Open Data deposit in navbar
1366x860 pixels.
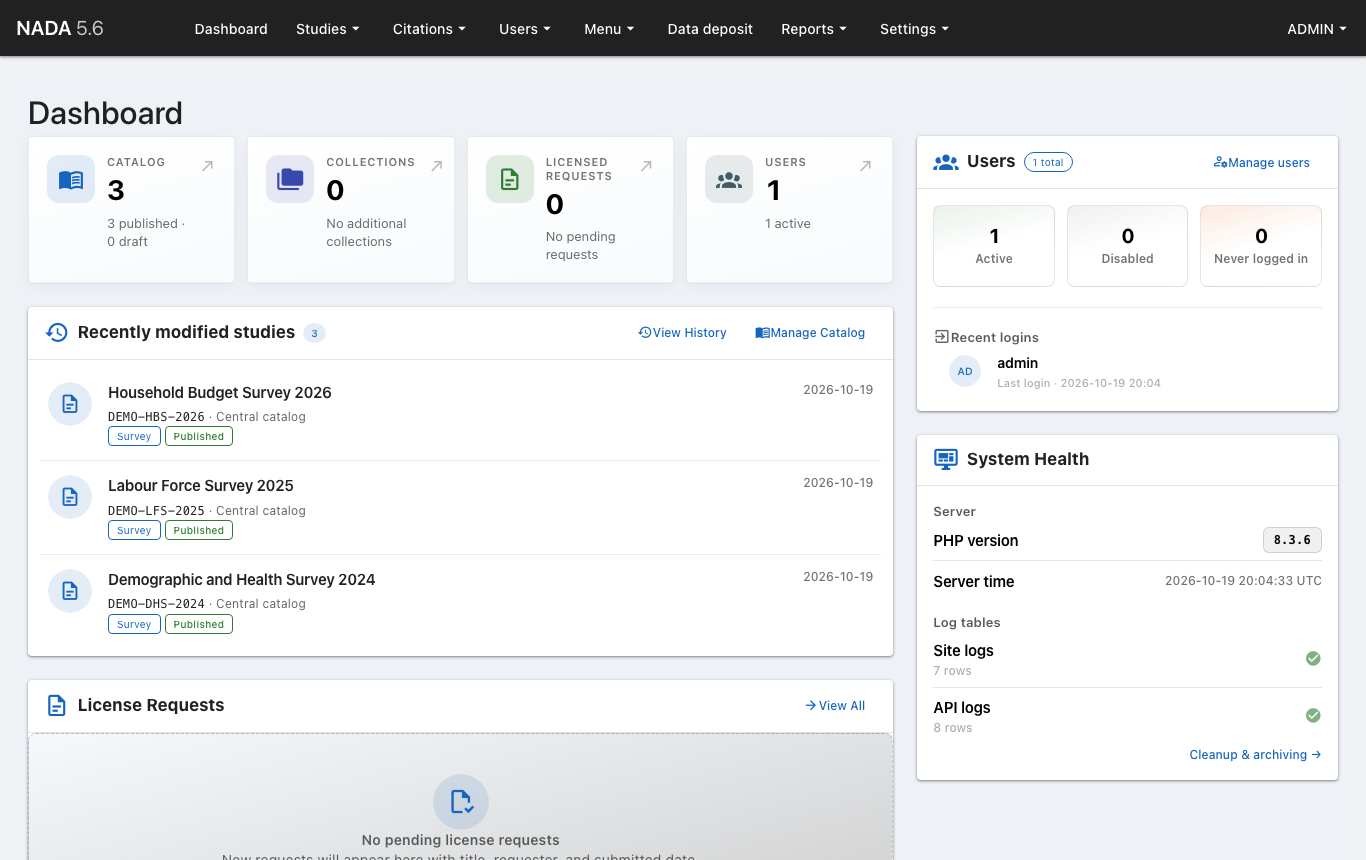[710, 29]
